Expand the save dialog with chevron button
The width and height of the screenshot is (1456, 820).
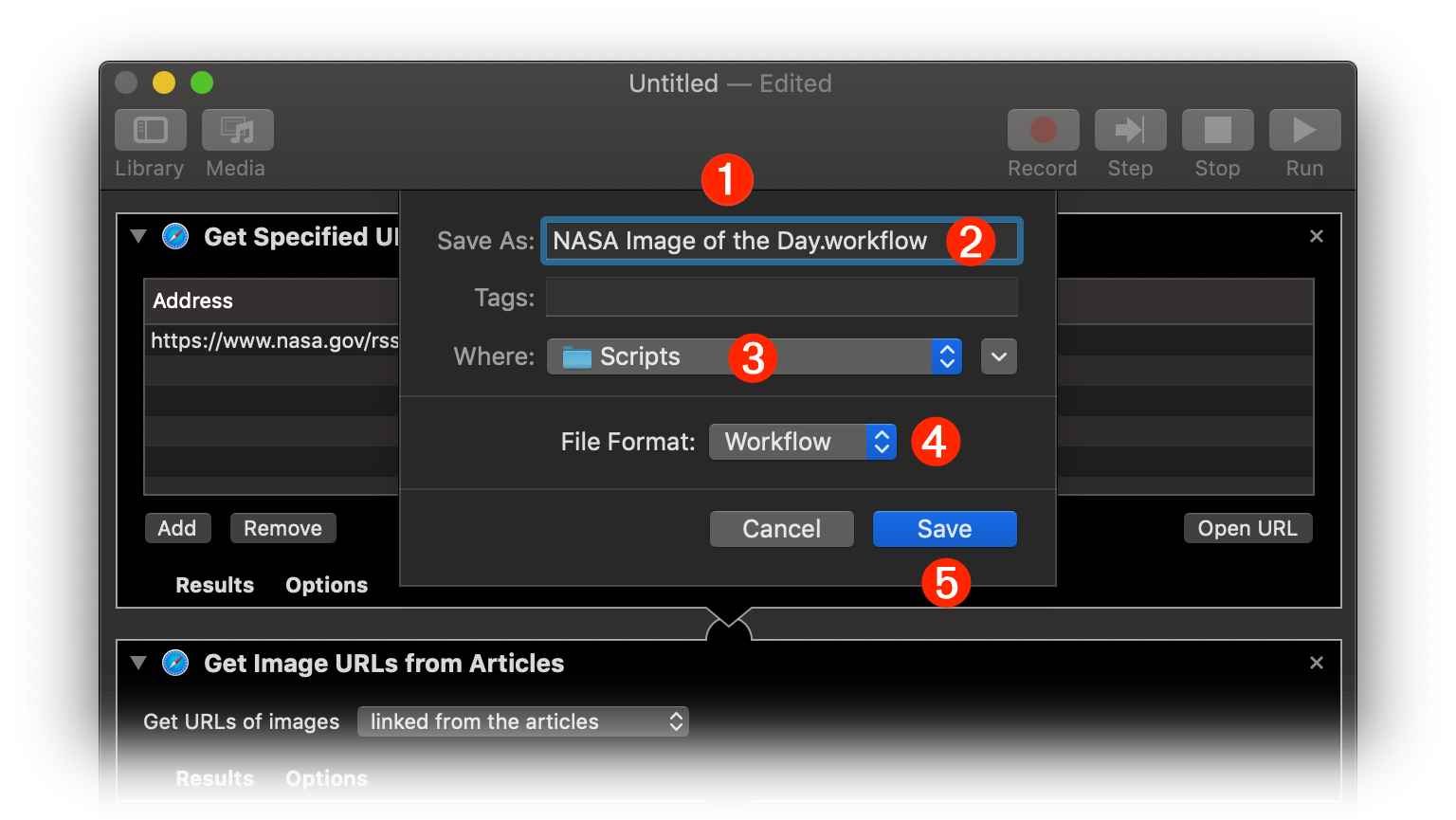coord(998,356)
